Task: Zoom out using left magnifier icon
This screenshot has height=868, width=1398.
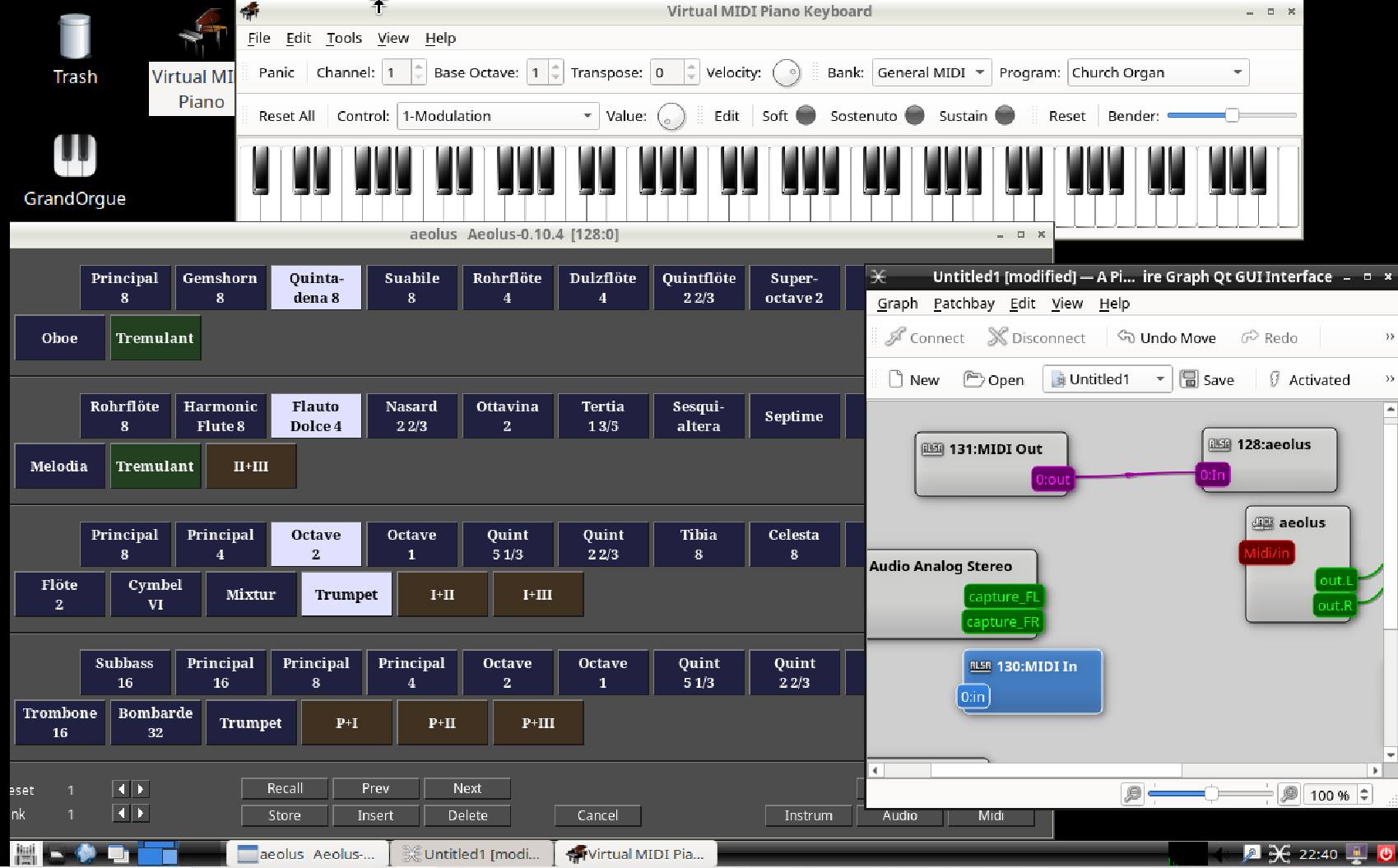Action: click(x=1133, y=794)
